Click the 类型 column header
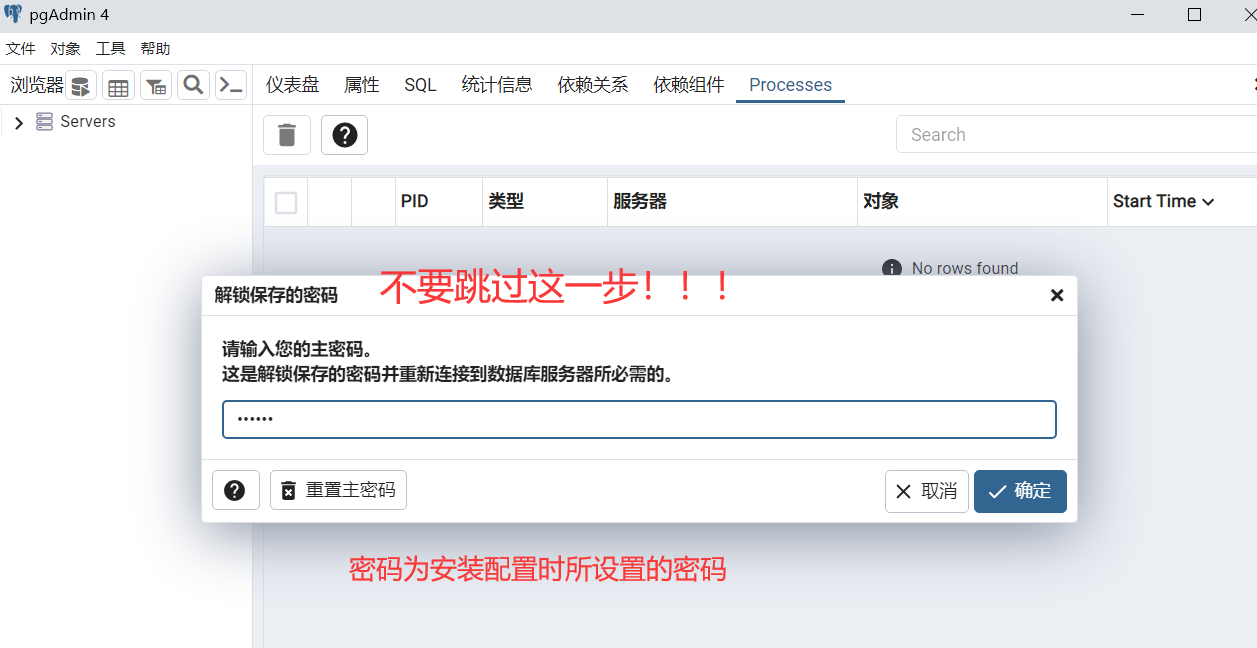This screenshot has width=1257, height=648. (x=544, y=202)
